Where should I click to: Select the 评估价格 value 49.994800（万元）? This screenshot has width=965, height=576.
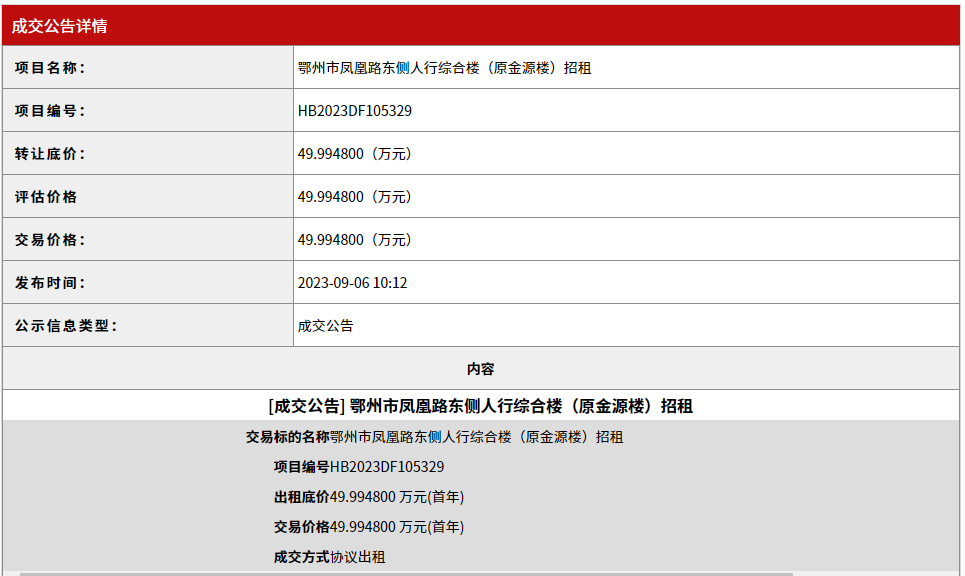tap(354, 197)
